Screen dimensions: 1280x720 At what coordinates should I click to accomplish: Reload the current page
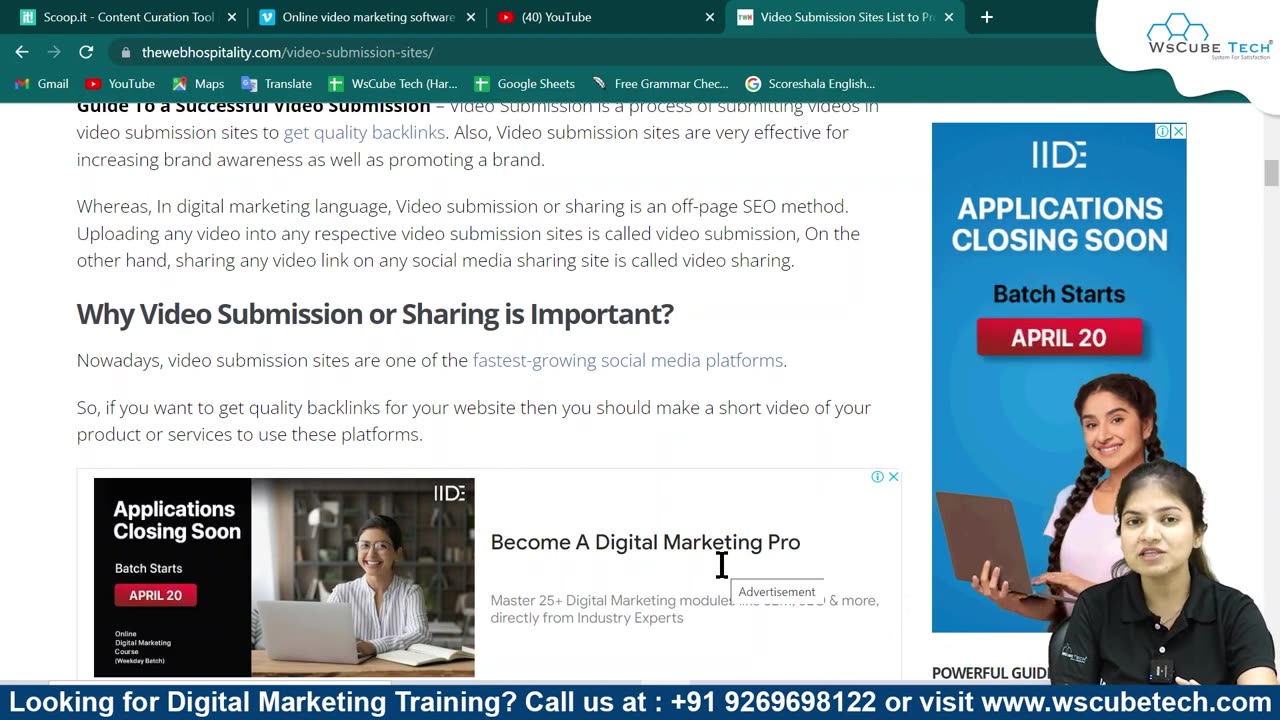coord(86,52)
